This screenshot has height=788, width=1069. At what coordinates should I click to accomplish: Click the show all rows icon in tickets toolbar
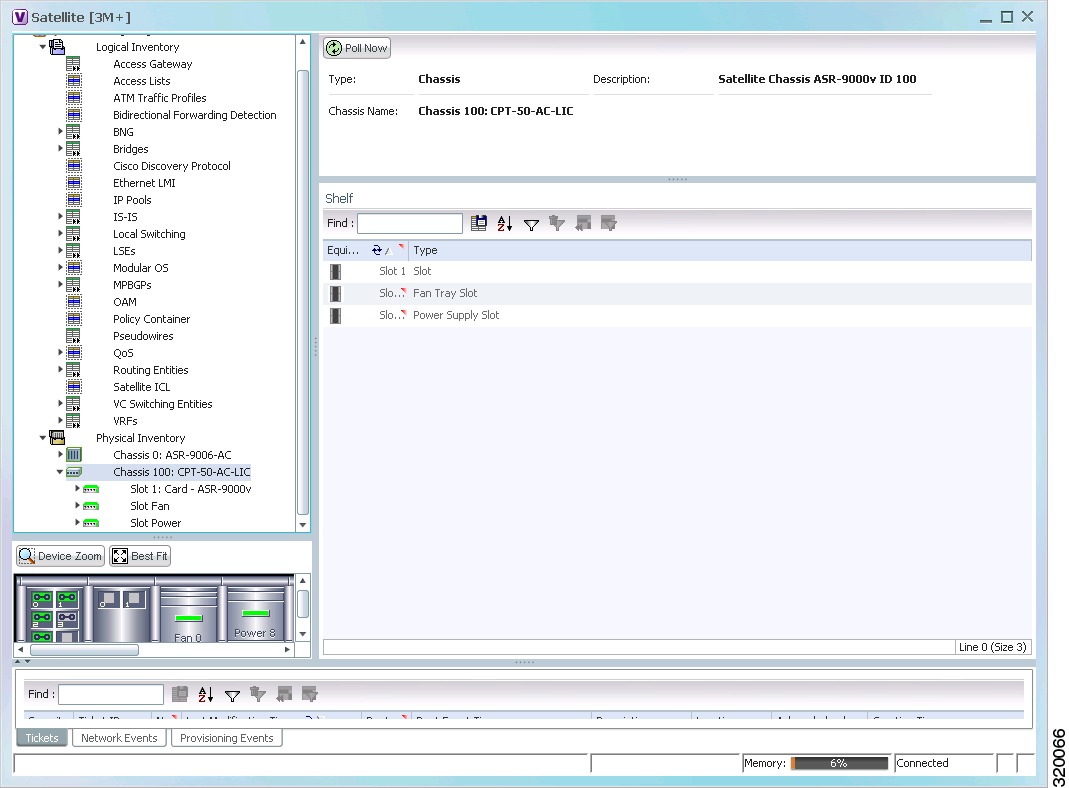284,694
